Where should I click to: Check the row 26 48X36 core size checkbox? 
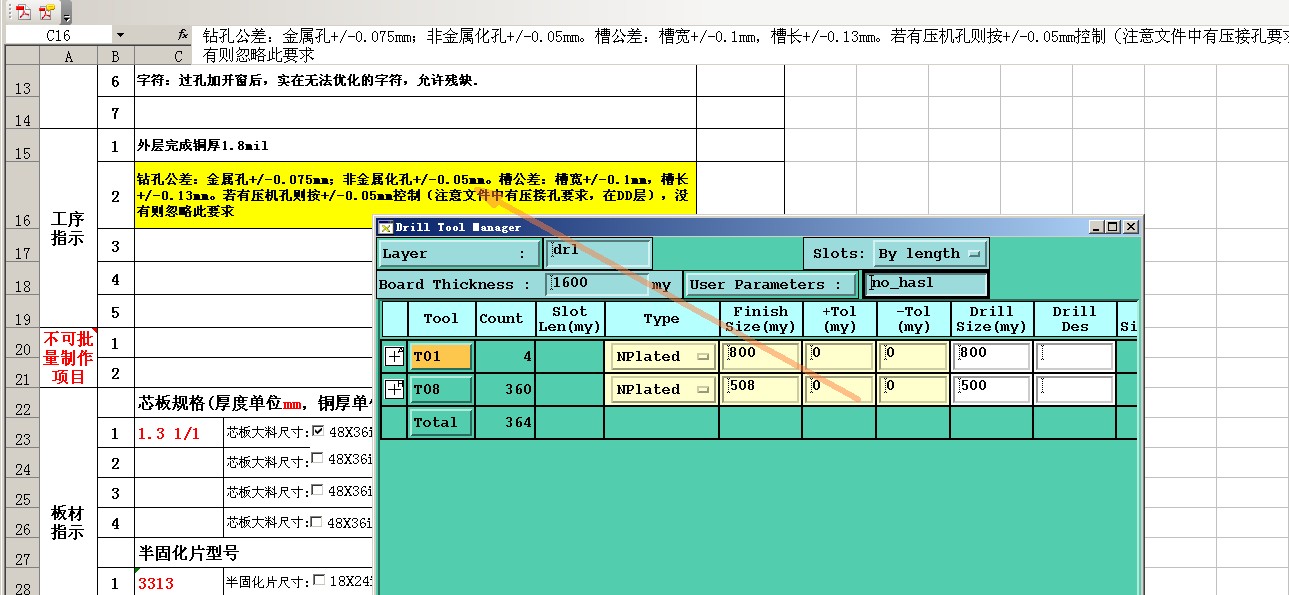click(x=317, y=521)
